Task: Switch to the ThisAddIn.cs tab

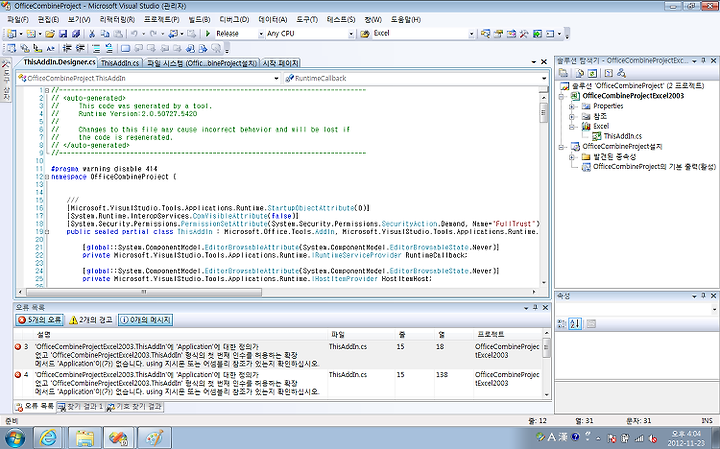Action: tap(120, 63)
